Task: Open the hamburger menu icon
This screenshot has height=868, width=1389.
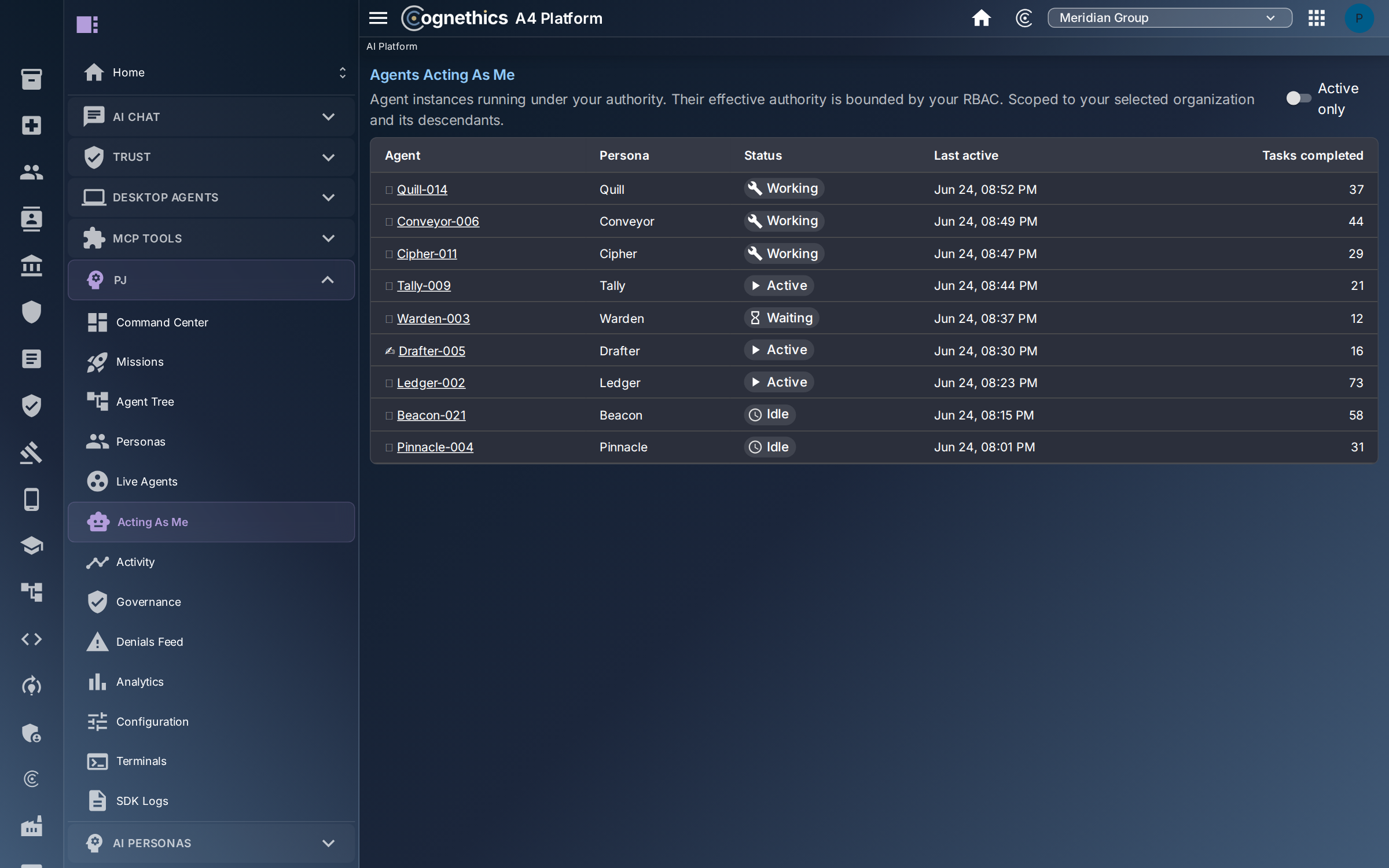Action: (378, 18)
